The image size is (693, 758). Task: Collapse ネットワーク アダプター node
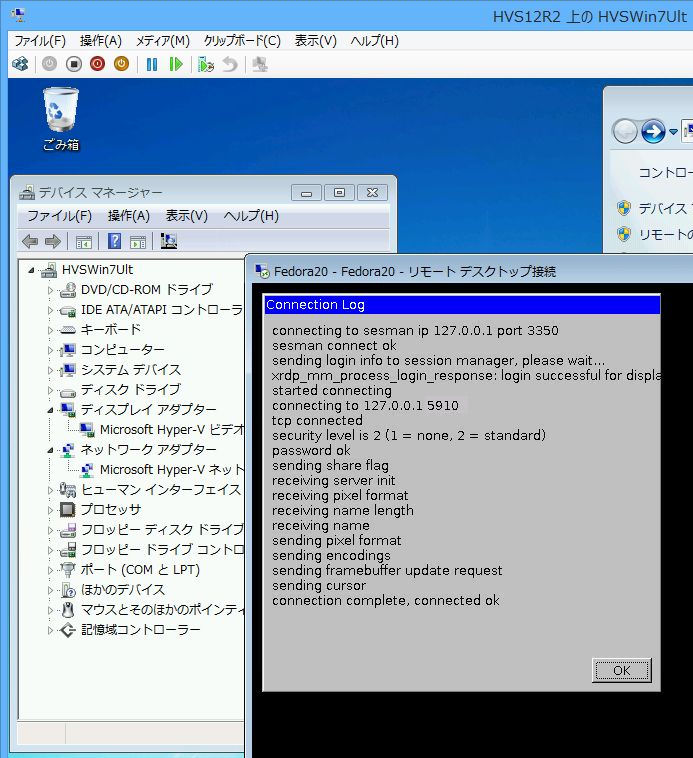pos(50,451)
